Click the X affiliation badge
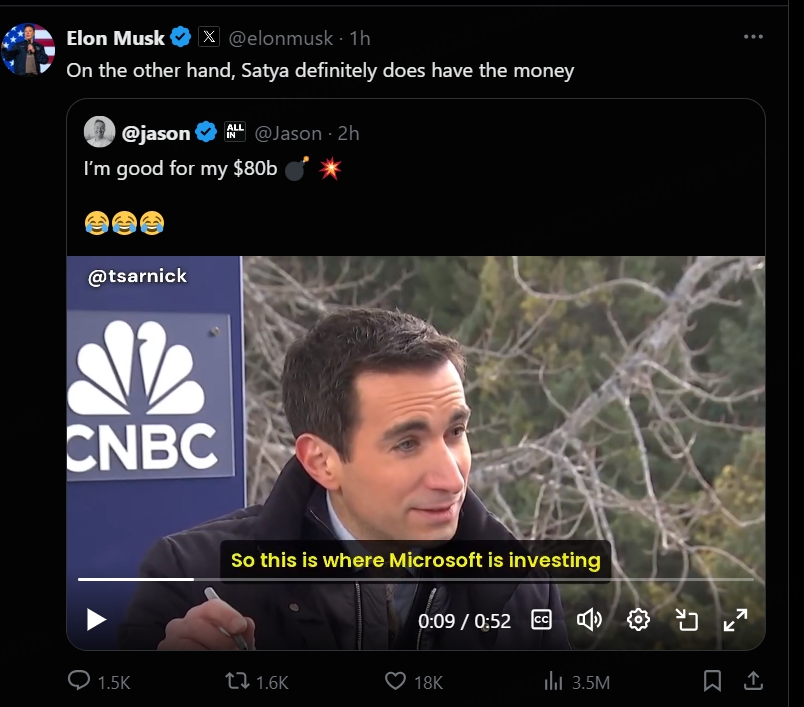 208,37
